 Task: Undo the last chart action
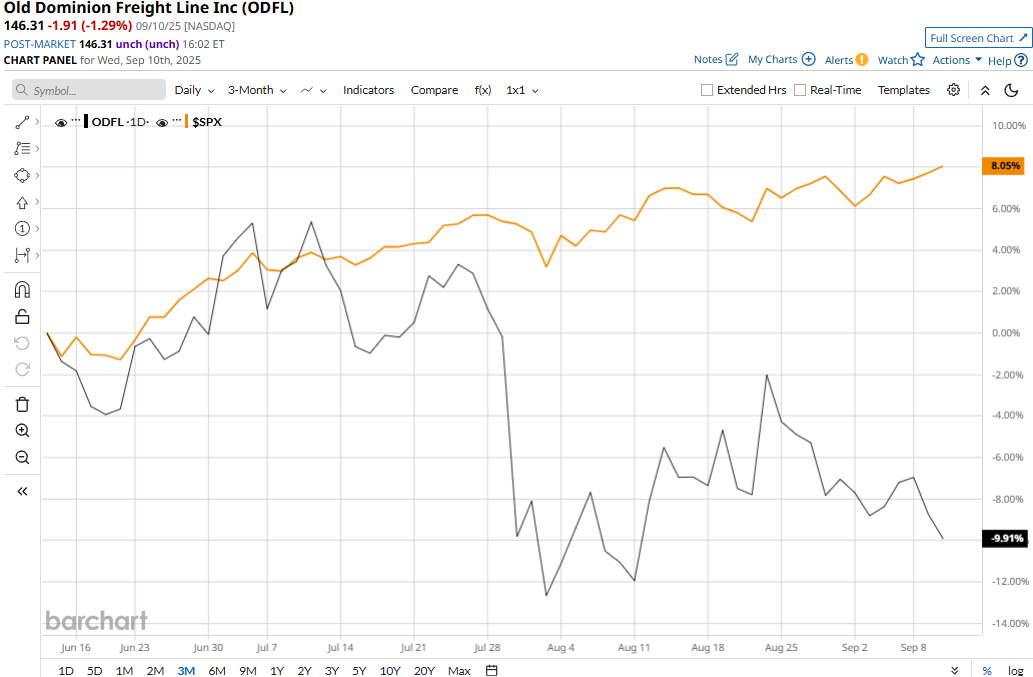pos(22,343)
